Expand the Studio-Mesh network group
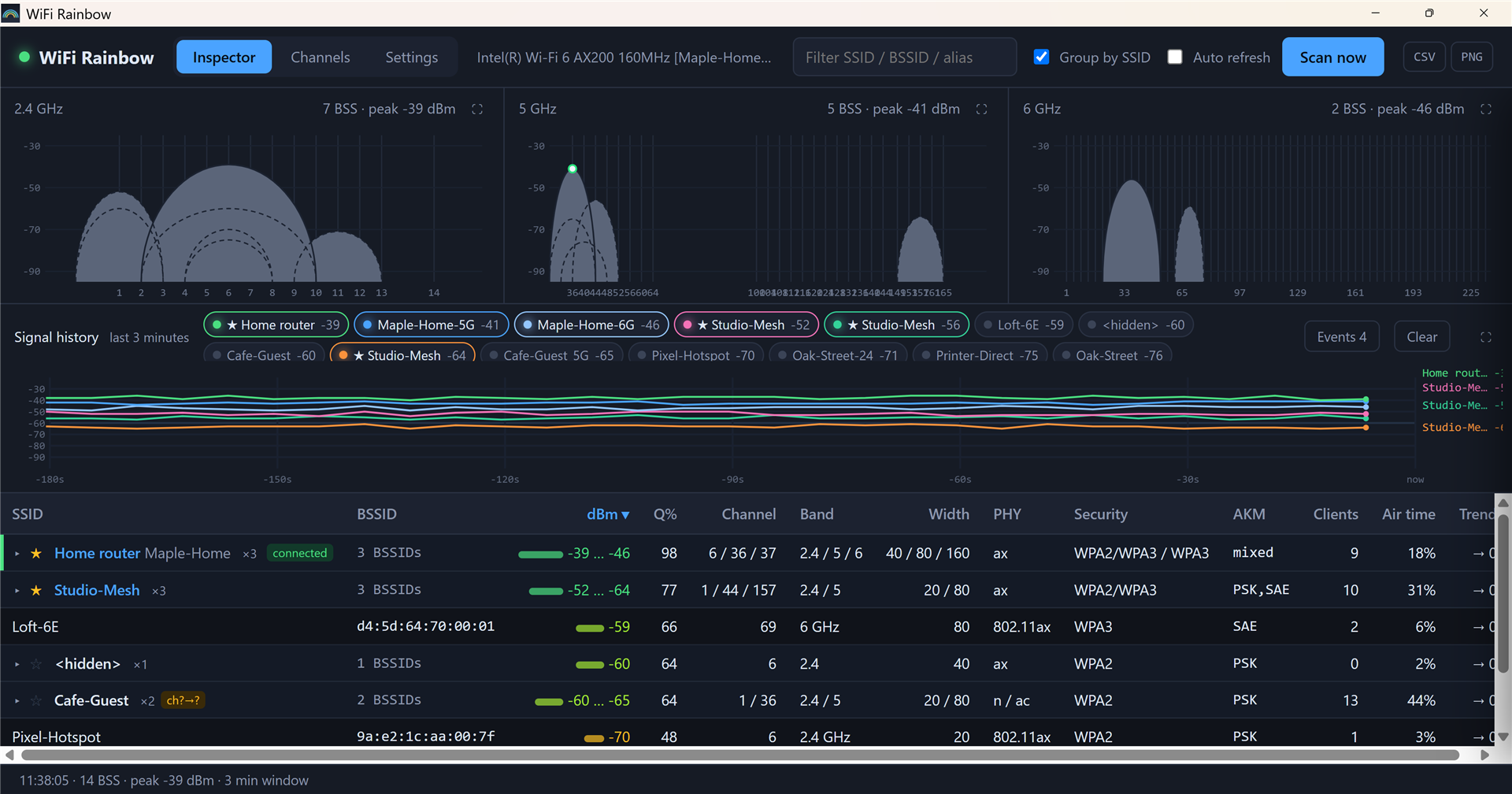This screenshot has width=1512, height=794. point(17,591)
